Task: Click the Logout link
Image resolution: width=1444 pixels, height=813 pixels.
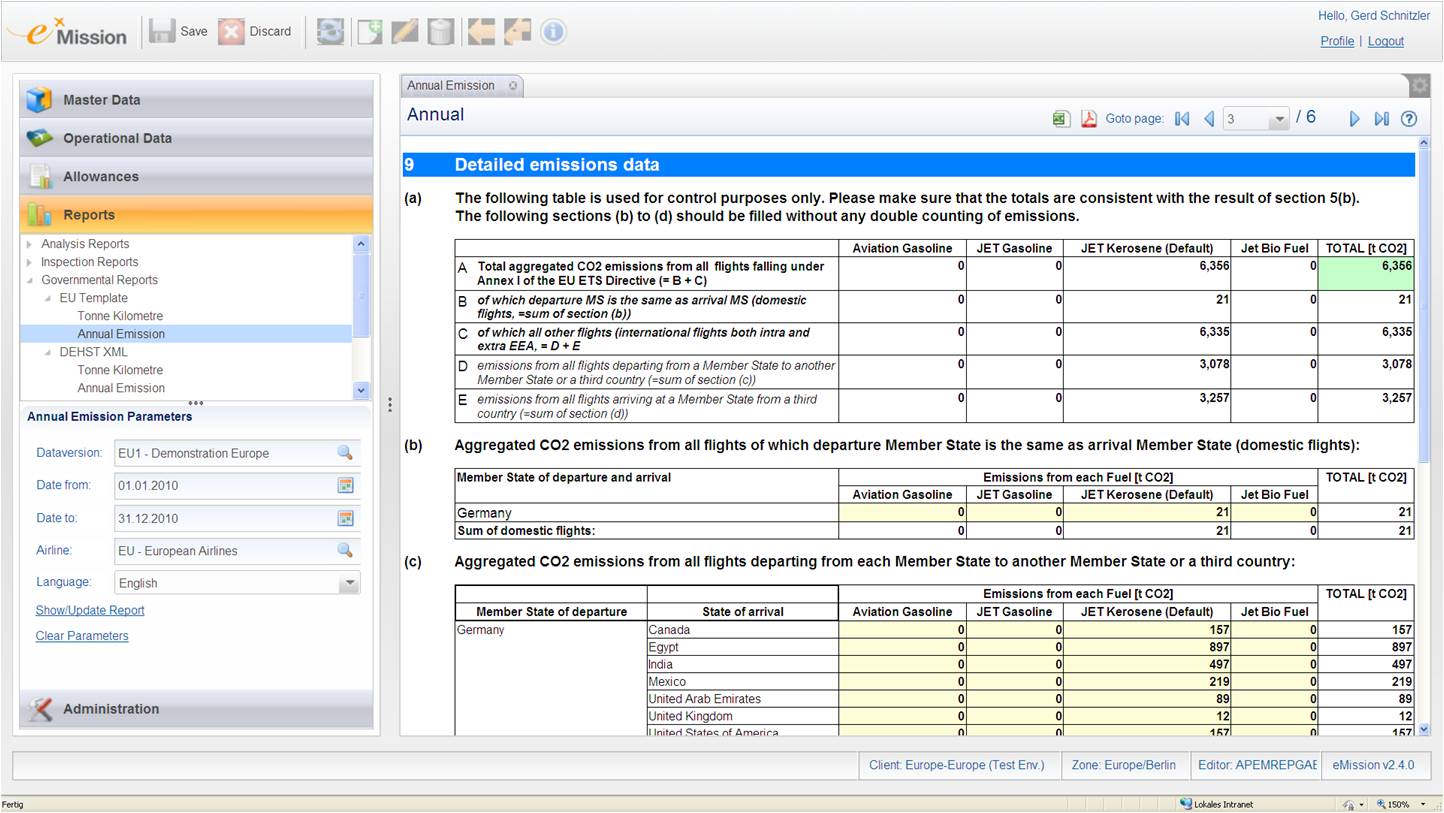Action: [x=1385, y=41]
